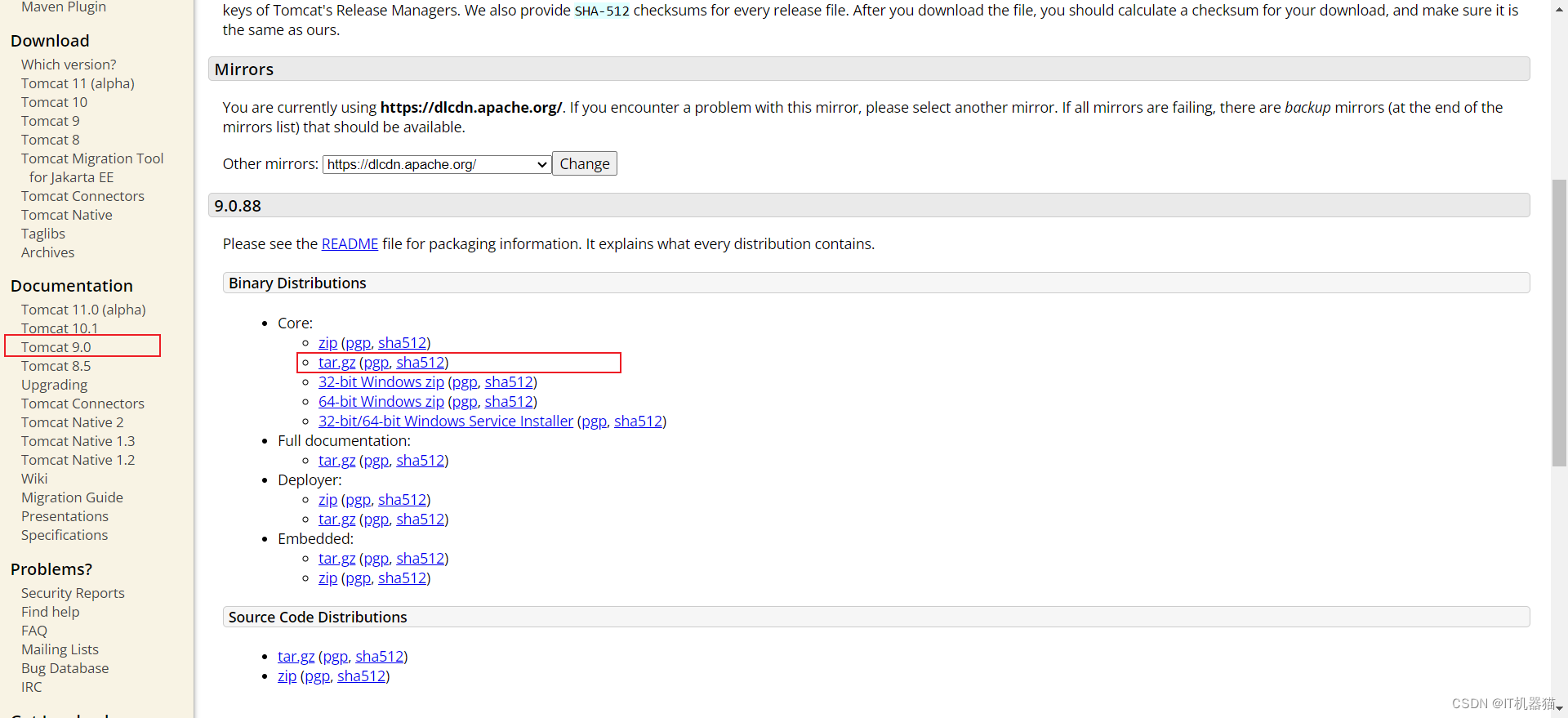The image size is (1568, 718).
Task: Open pgp signature for Core tar.gz
Action: click(376, 362)
